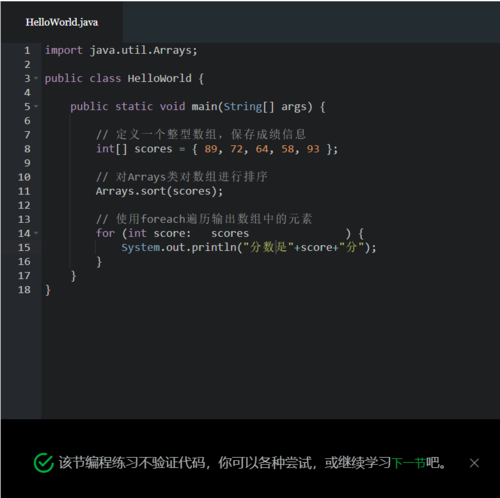Click the foreach comment on line 13
This screenshot has height=498, width=500.
[x=204, y=219]
